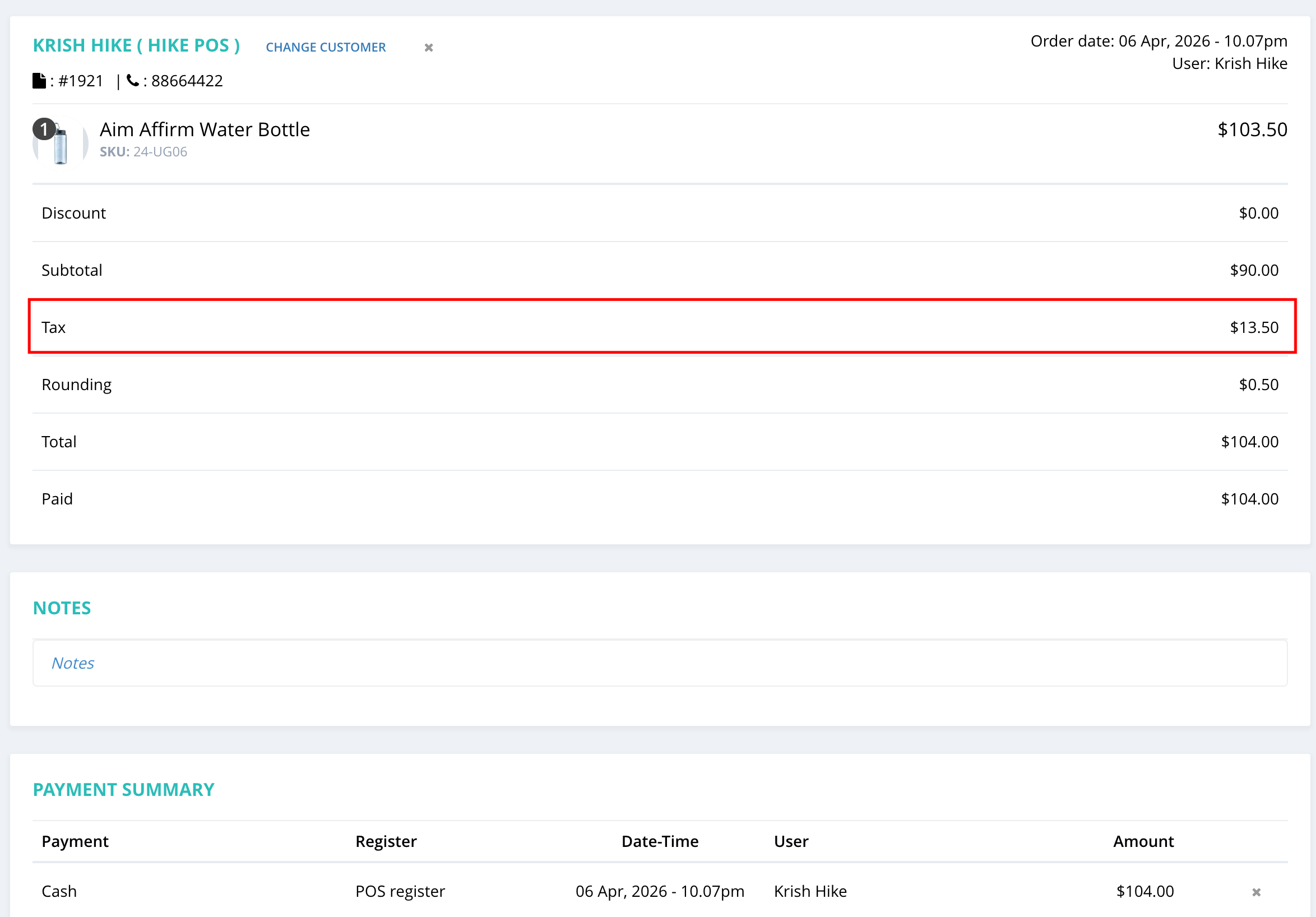Click the Register column header
The height and width of the screenshot is (917, 1316).
click(x=386, y=841)
